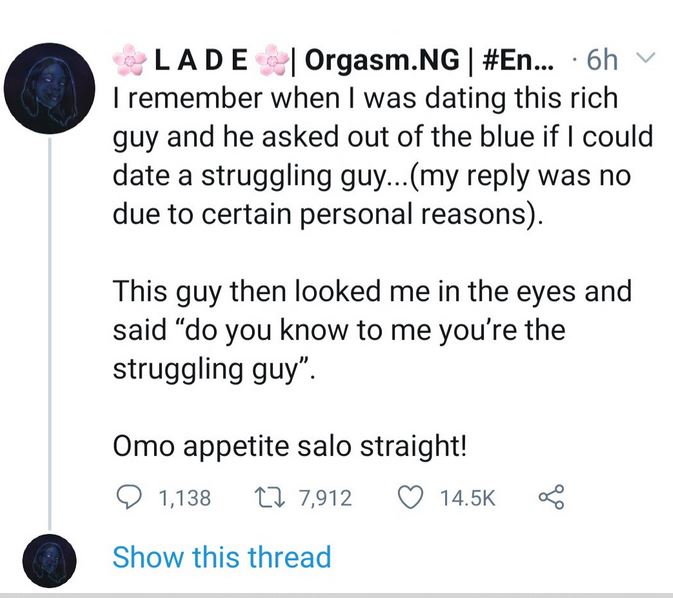
Task: Like the tweet with the heart icon
Action: (x=410, y=497)
